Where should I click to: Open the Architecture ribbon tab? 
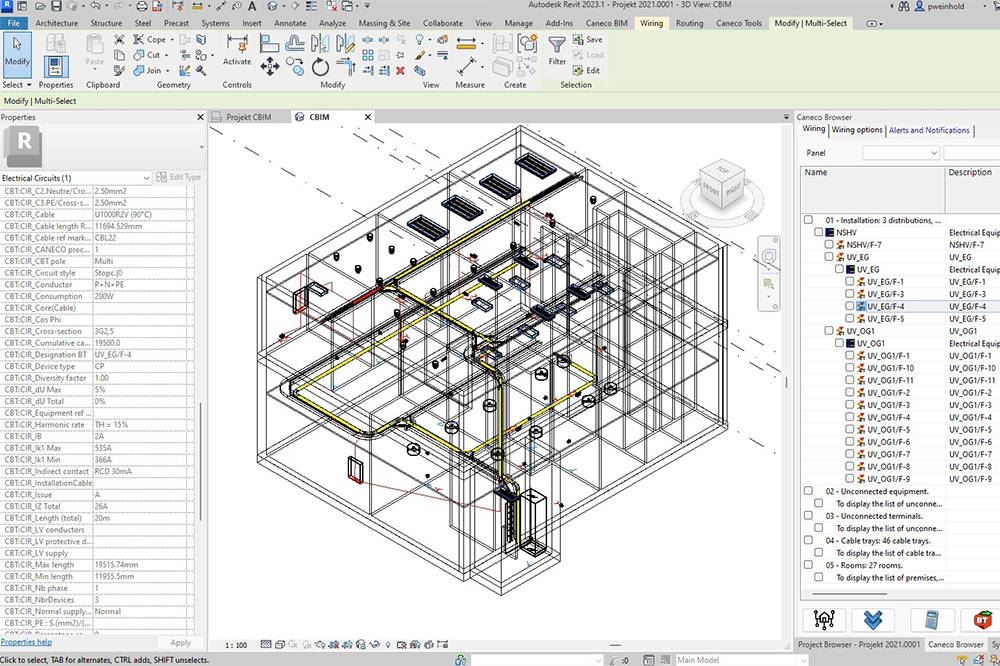(x=57, y=23)
